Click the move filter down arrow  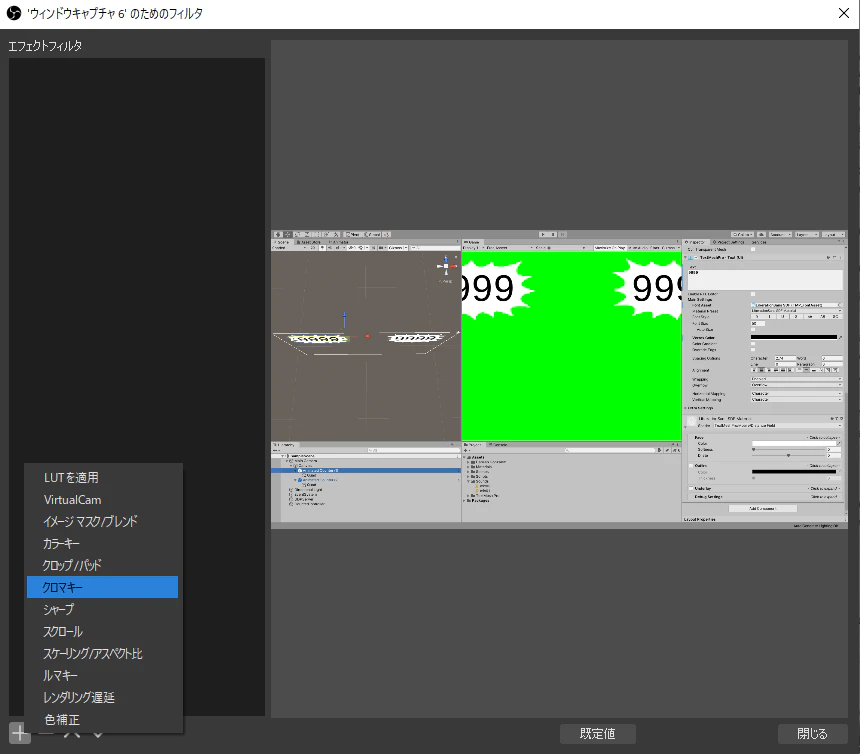click(98, 735)
